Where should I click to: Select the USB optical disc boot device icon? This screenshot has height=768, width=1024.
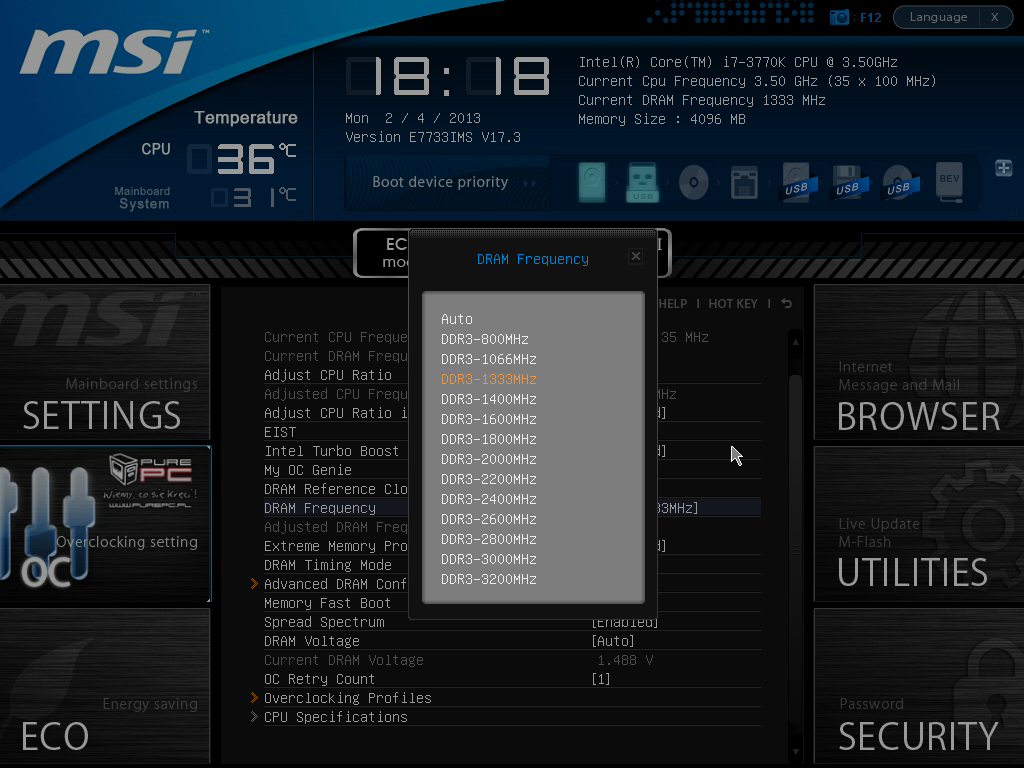tap(899, 182)
